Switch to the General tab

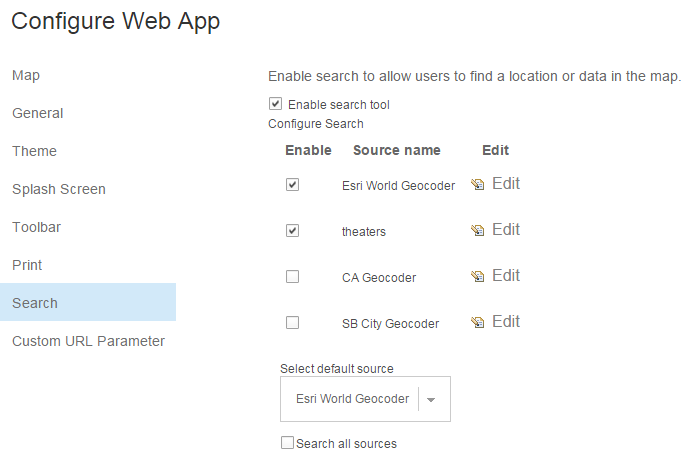point(38,113)
